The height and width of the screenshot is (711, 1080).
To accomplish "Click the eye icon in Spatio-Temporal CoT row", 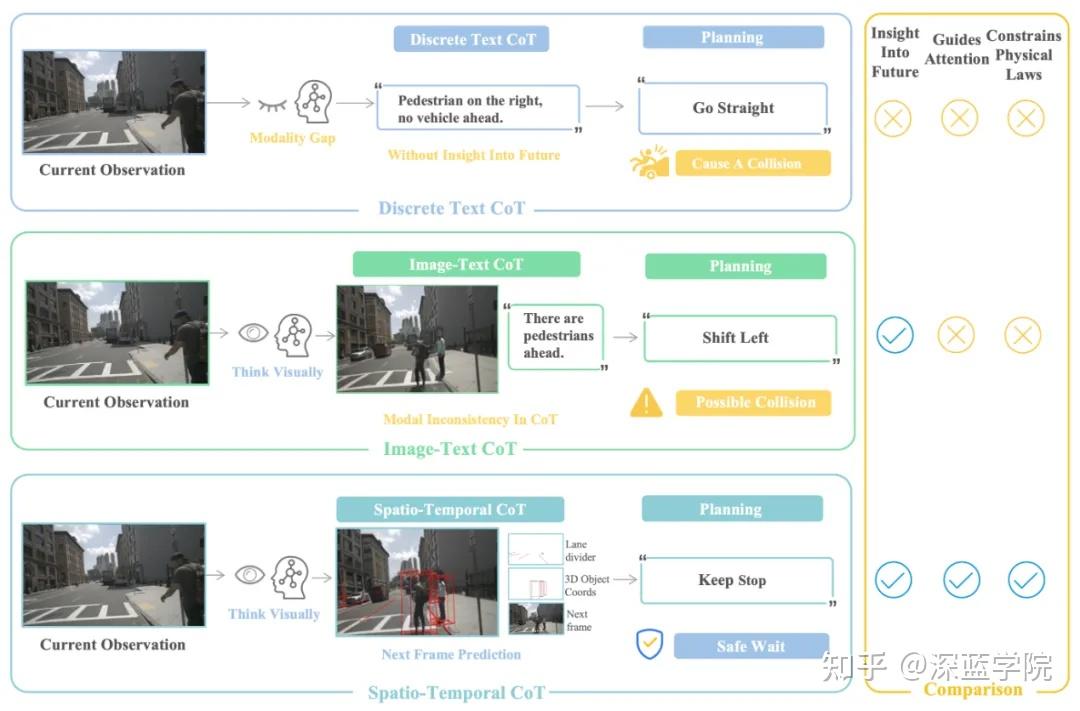I will tap(249, 575).
